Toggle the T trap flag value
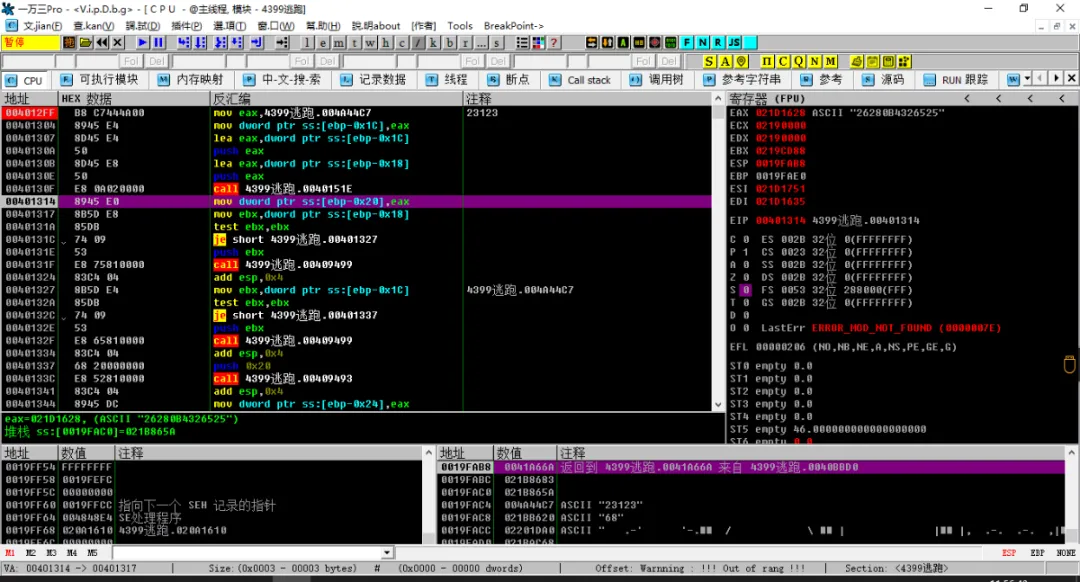 tap(745, 302)
